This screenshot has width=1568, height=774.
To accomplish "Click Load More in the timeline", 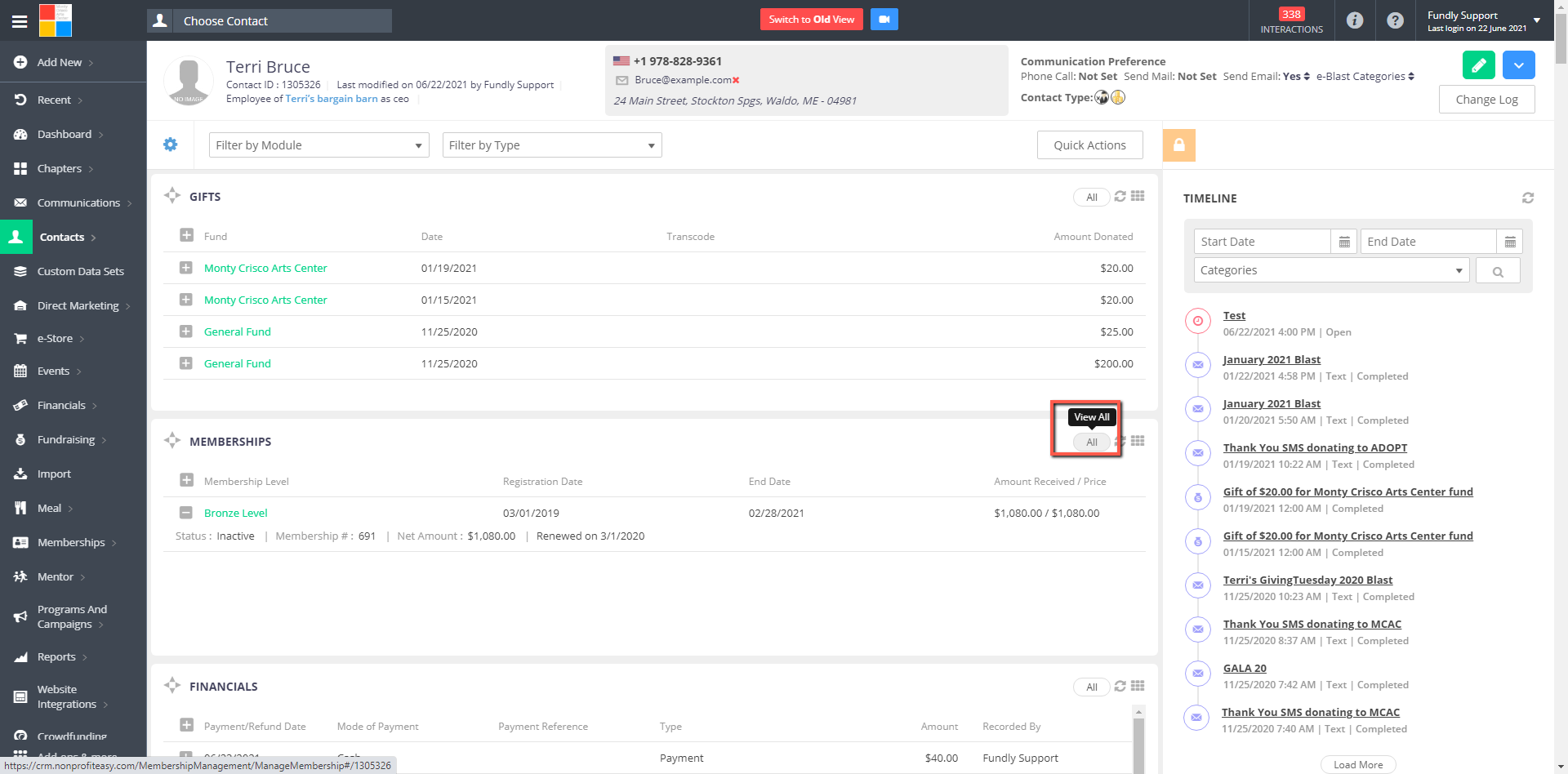I will pos(1358,765).
